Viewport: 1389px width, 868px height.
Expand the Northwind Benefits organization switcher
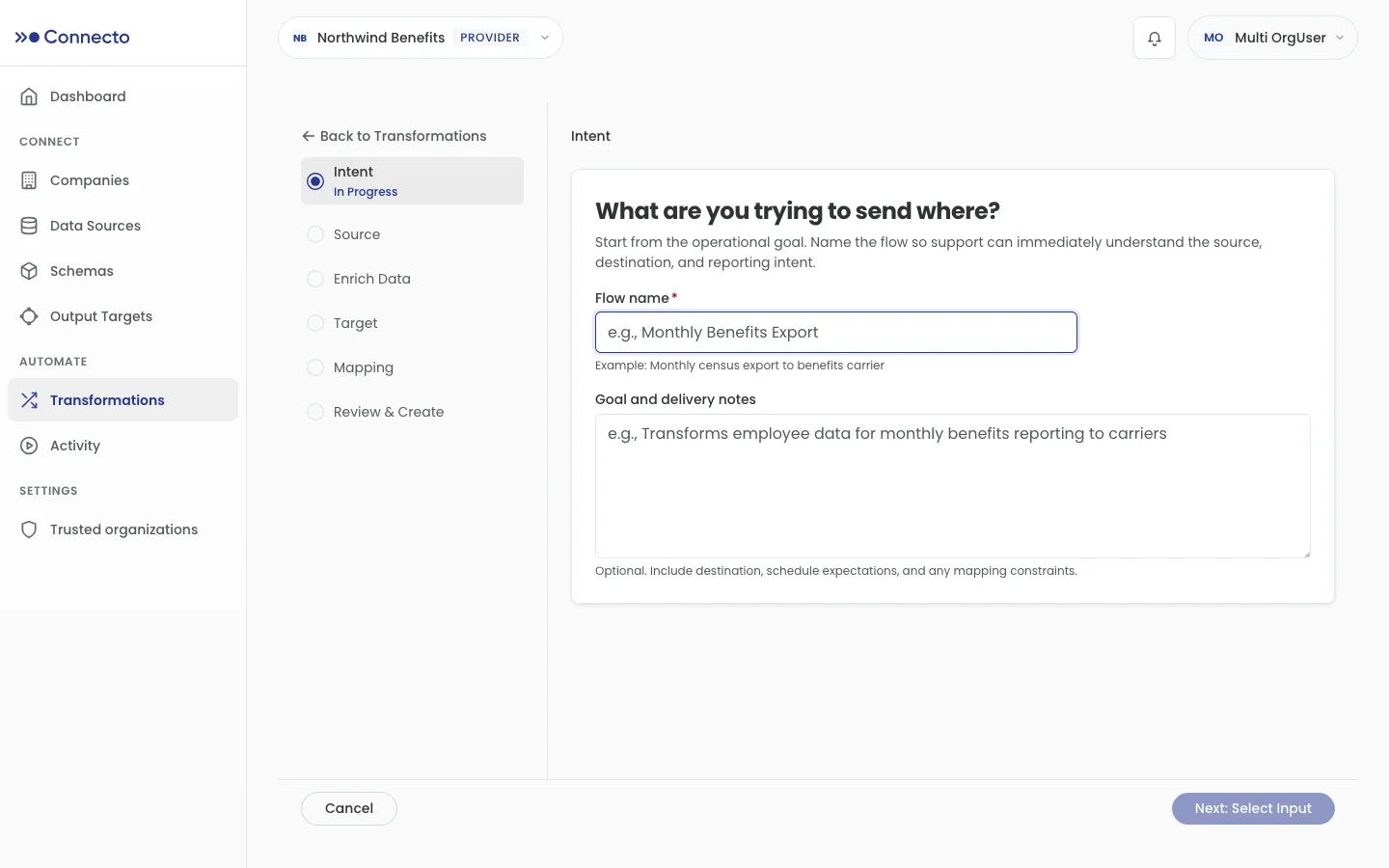421,38
